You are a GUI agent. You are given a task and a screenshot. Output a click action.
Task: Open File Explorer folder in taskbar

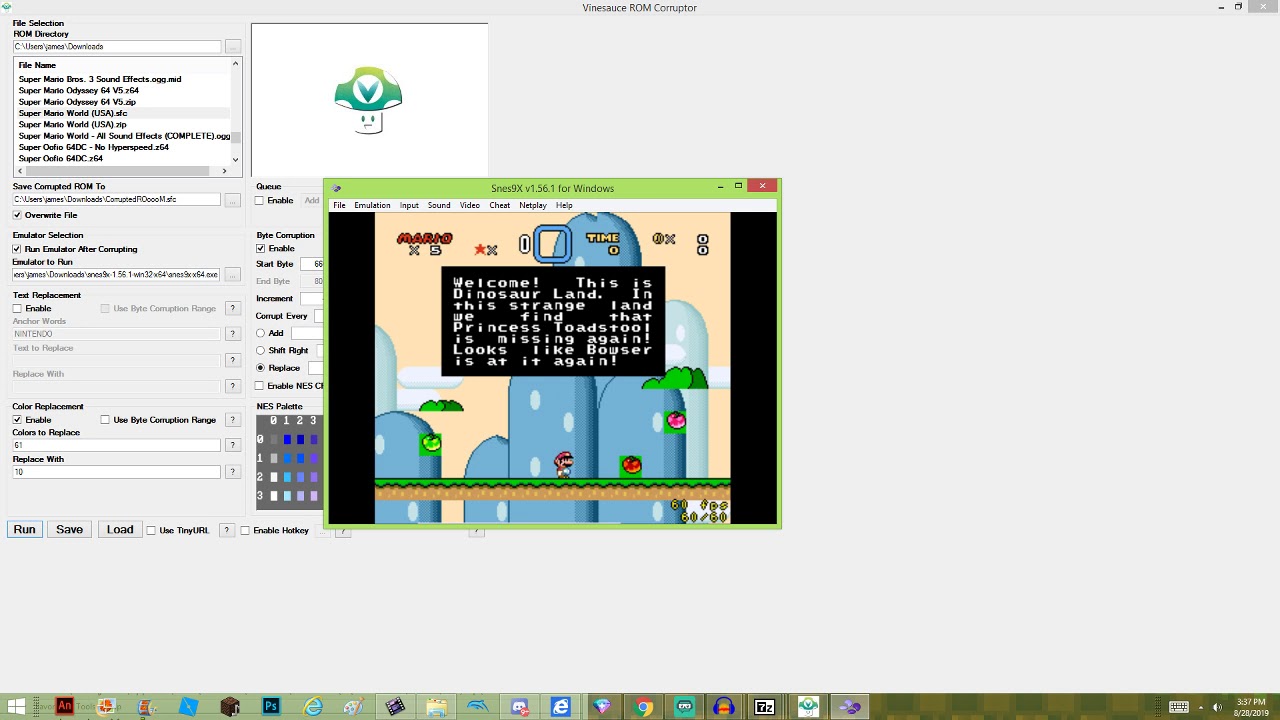tap(437, 707)
